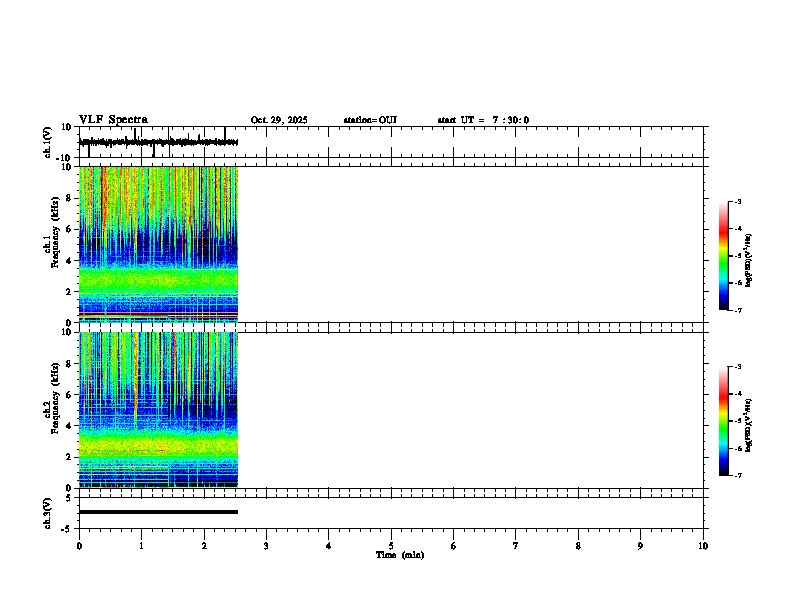792x612 pixels.
Task: Click the "station=OUI" header label
Action: (x=370, y=120)
